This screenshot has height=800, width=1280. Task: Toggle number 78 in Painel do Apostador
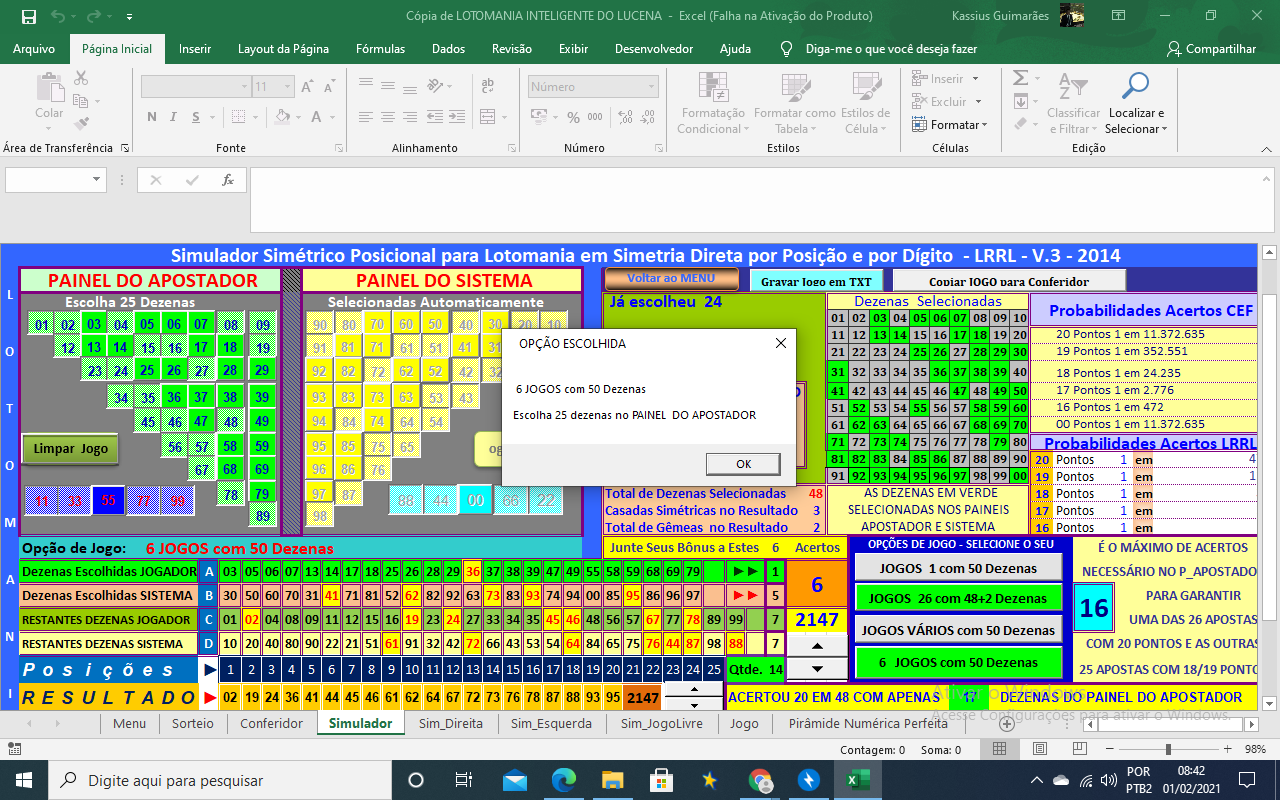coord(231,494)
